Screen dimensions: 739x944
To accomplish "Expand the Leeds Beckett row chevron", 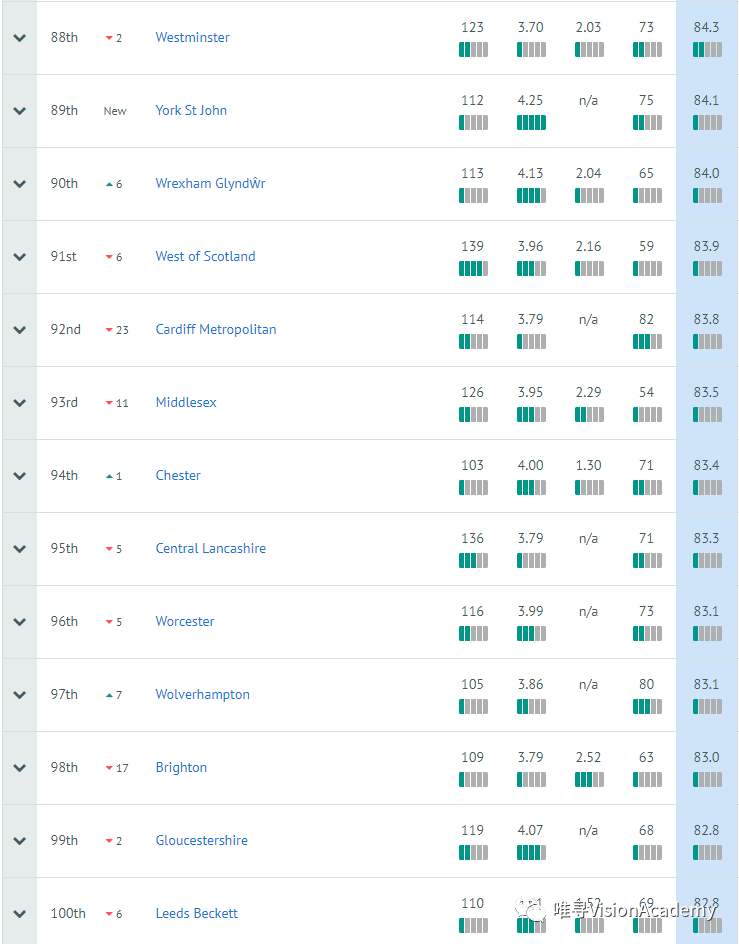I will (x=20, y=913).
